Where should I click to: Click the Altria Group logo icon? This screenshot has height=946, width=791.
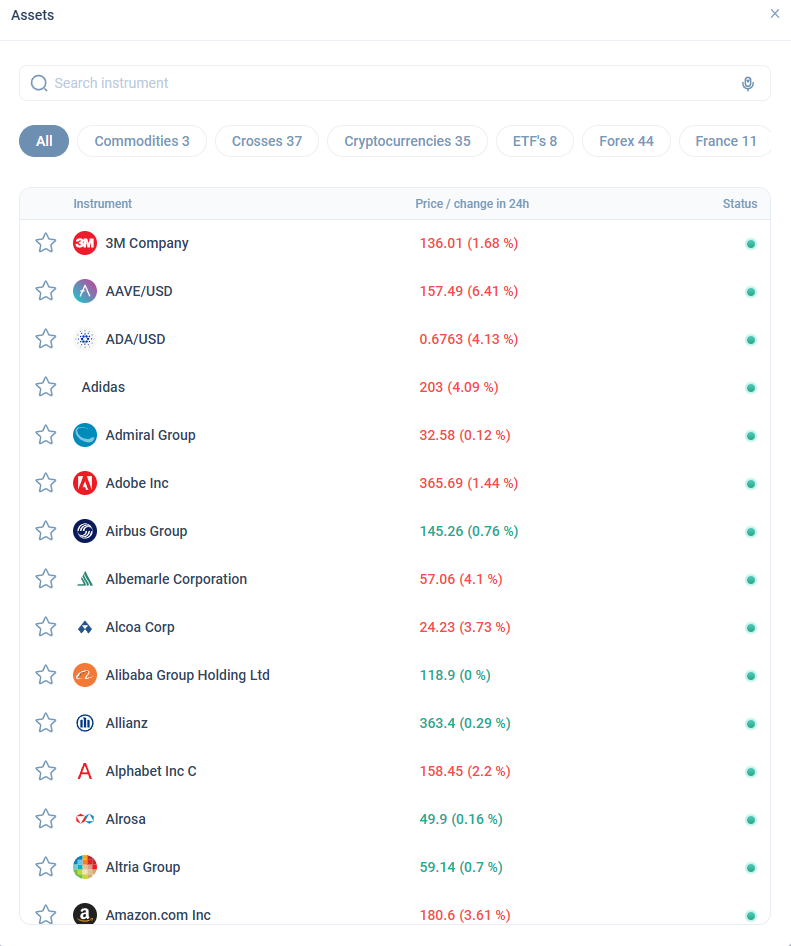(x=85, y=867)
